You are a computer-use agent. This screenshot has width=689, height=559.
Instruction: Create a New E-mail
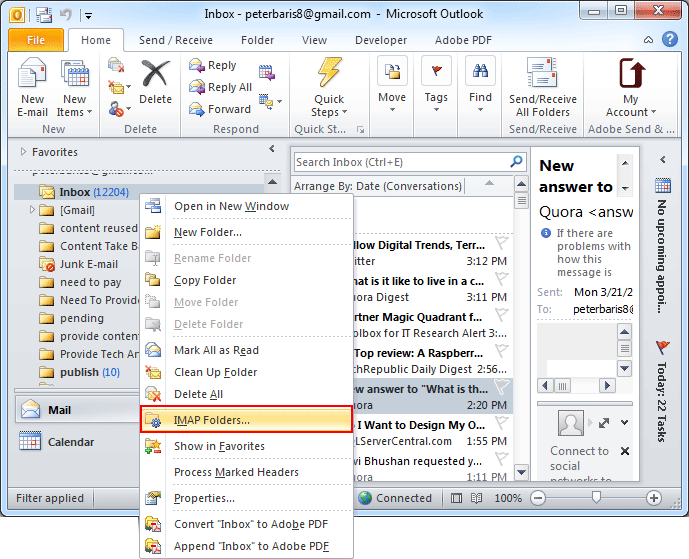click(x=32, y=88)
